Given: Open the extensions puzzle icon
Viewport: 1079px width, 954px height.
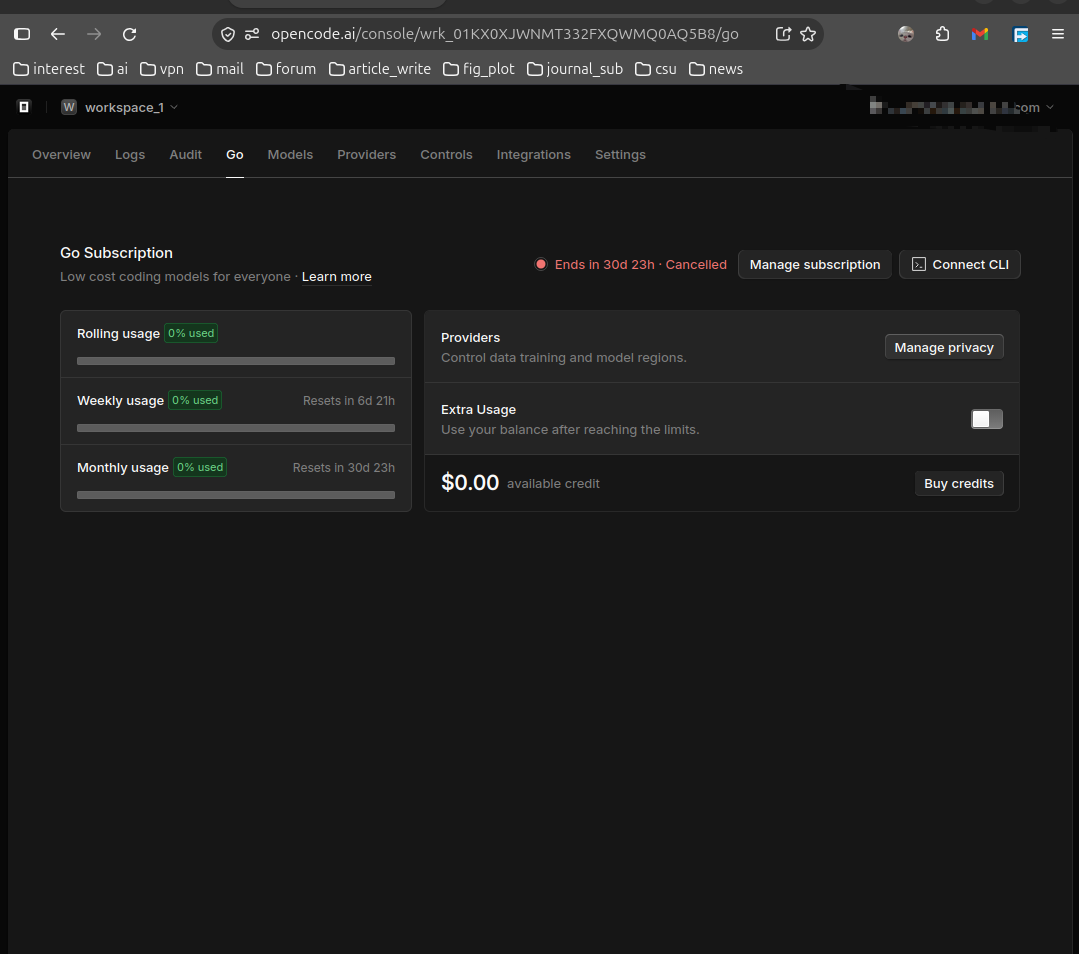Looking at the screenshot, I should click(x=942, y=34).
